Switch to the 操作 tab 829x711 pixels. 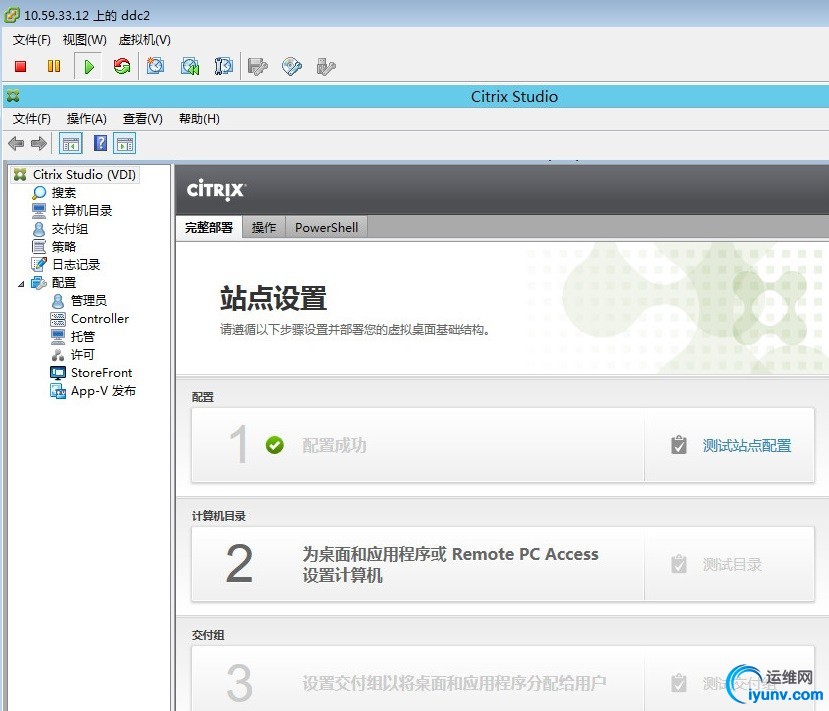coord(264,228)
